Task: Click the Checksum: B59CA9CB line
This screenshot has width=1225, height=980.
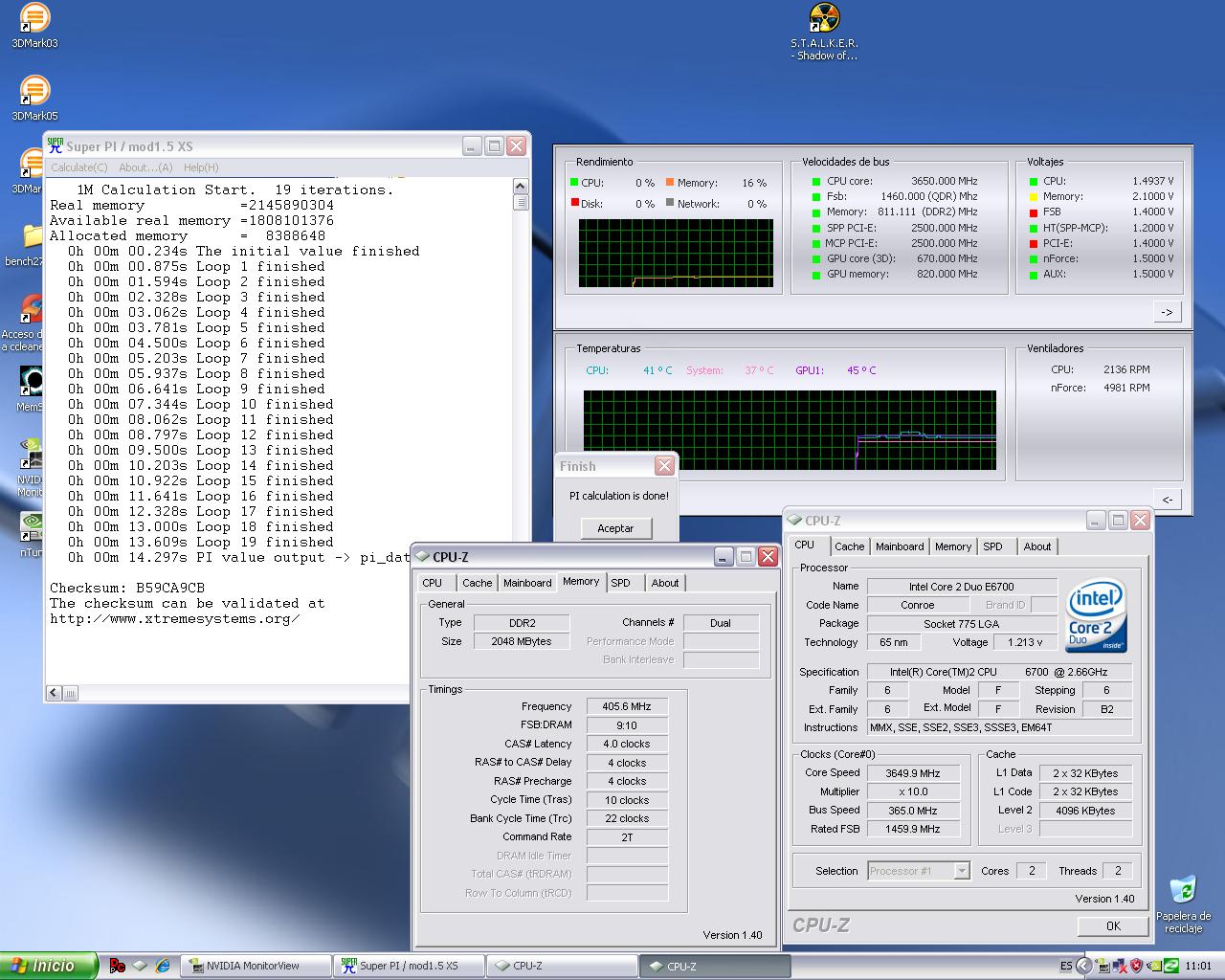Action: [127, 588]
